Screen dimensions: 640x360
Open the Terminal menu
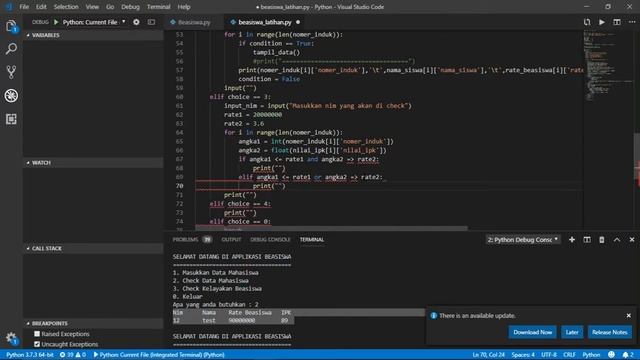pos(158,7)
